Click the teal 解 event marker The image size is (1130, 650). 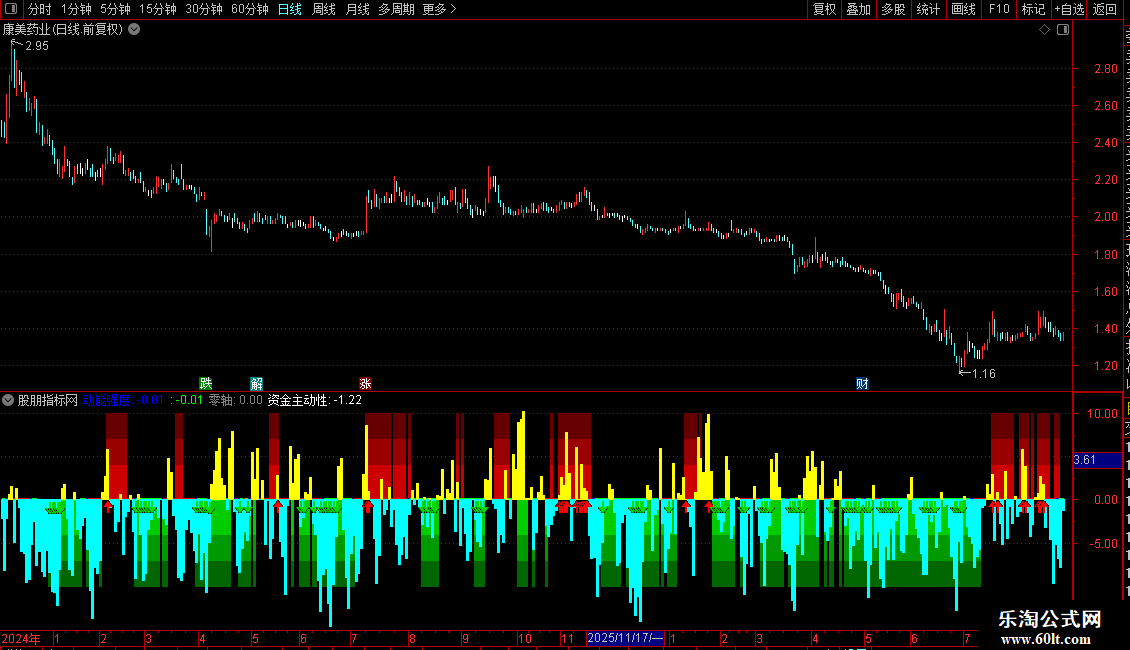(x=257, y=383)
